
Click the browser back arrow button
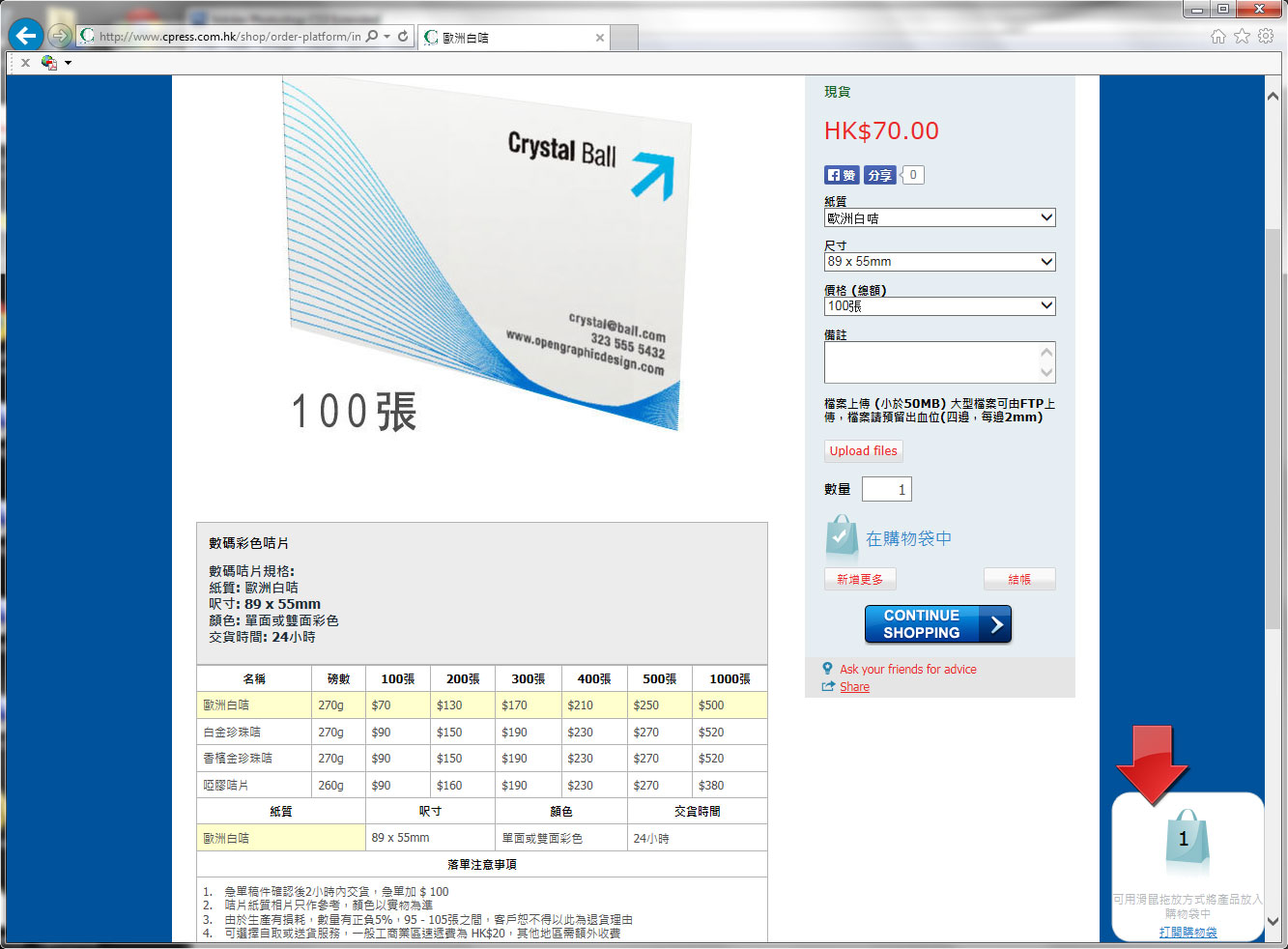[26, 37]
